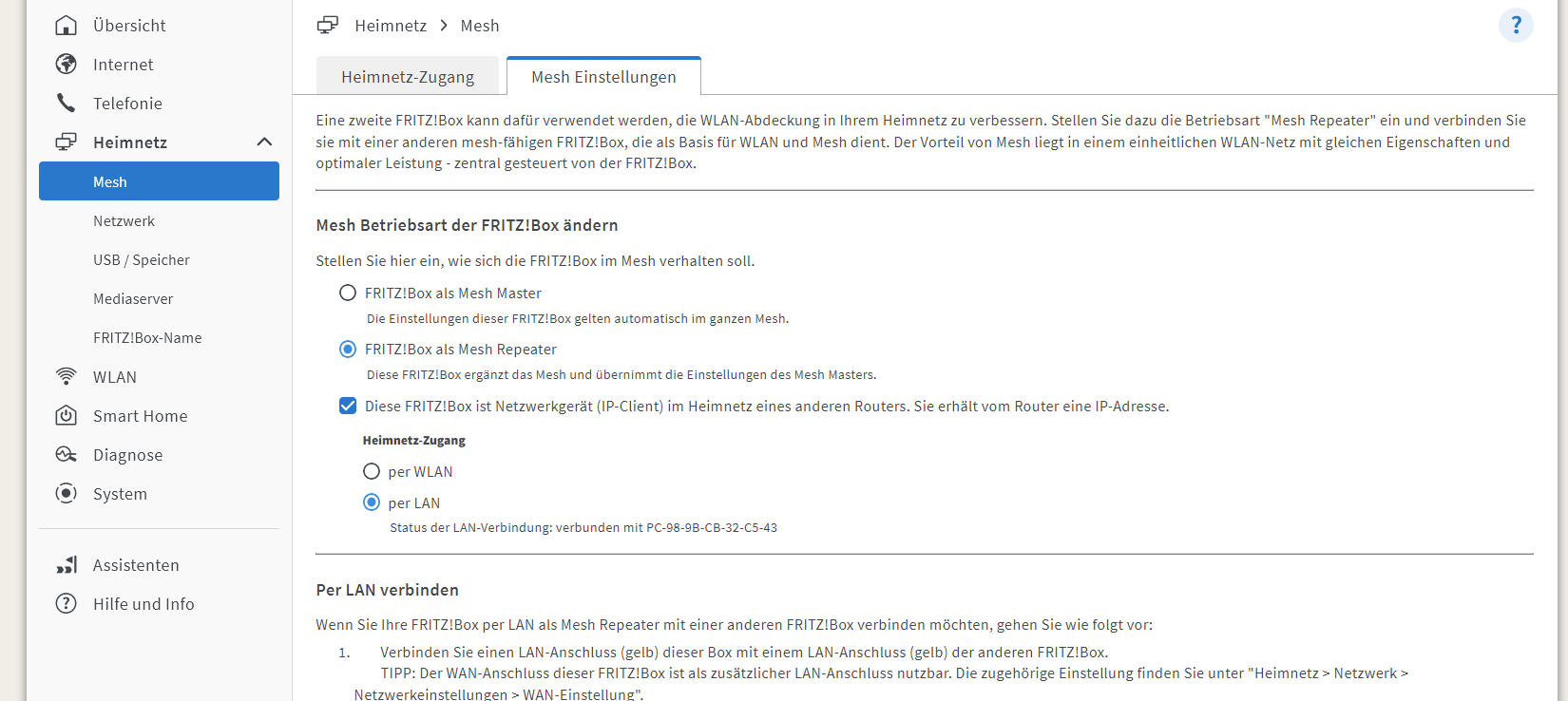Open help with the question mark icon

pyautogui.click(x=1516, y=26)
